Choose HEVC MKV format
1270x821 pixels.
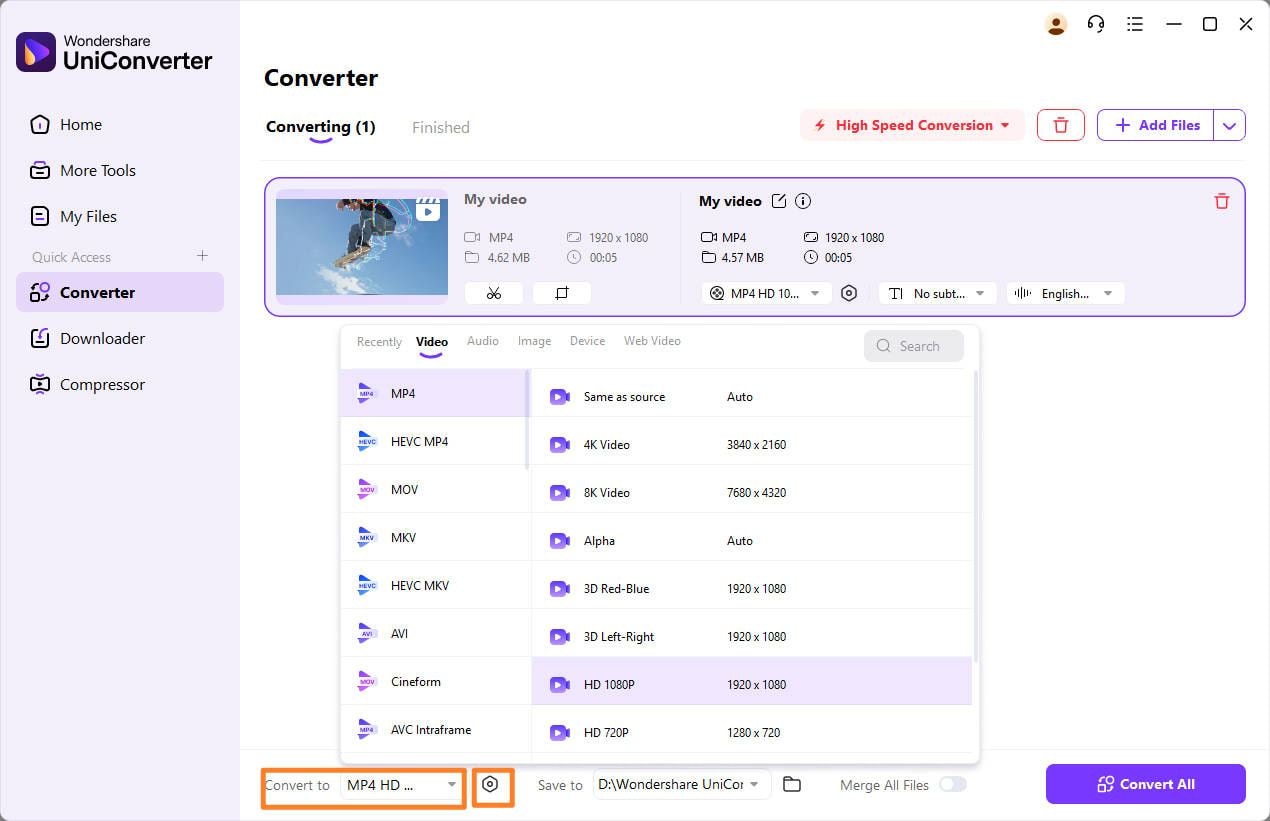[433, 585]
